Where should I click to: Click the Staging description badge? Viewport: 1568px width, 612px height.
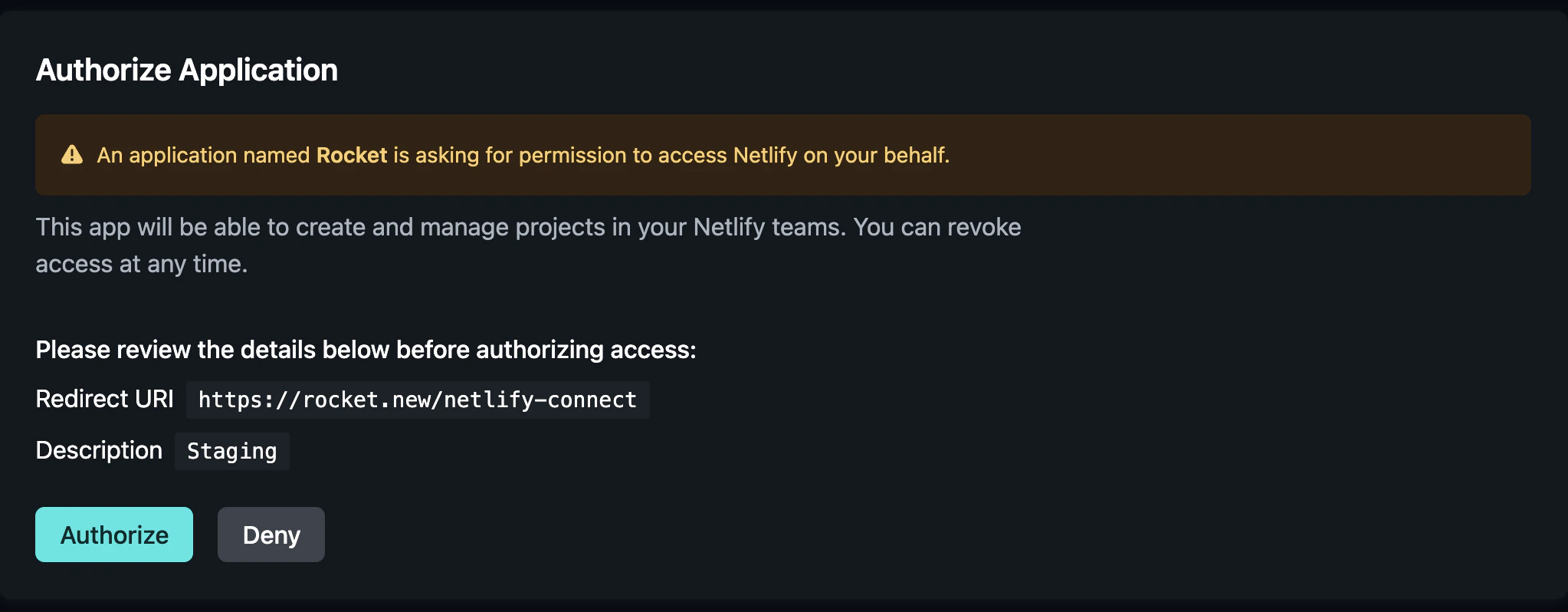(x=231, y=452)
